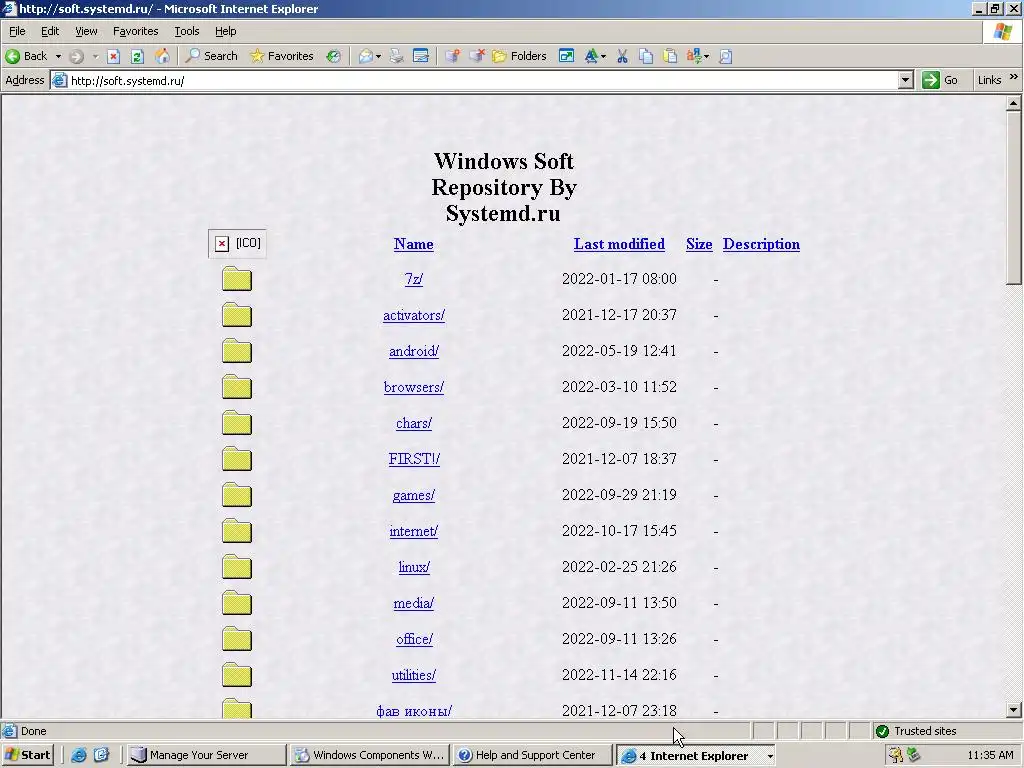Click the last toolbar icon after Encoding
This screenshot has width=1024, height=768.
tap(725, 56)
